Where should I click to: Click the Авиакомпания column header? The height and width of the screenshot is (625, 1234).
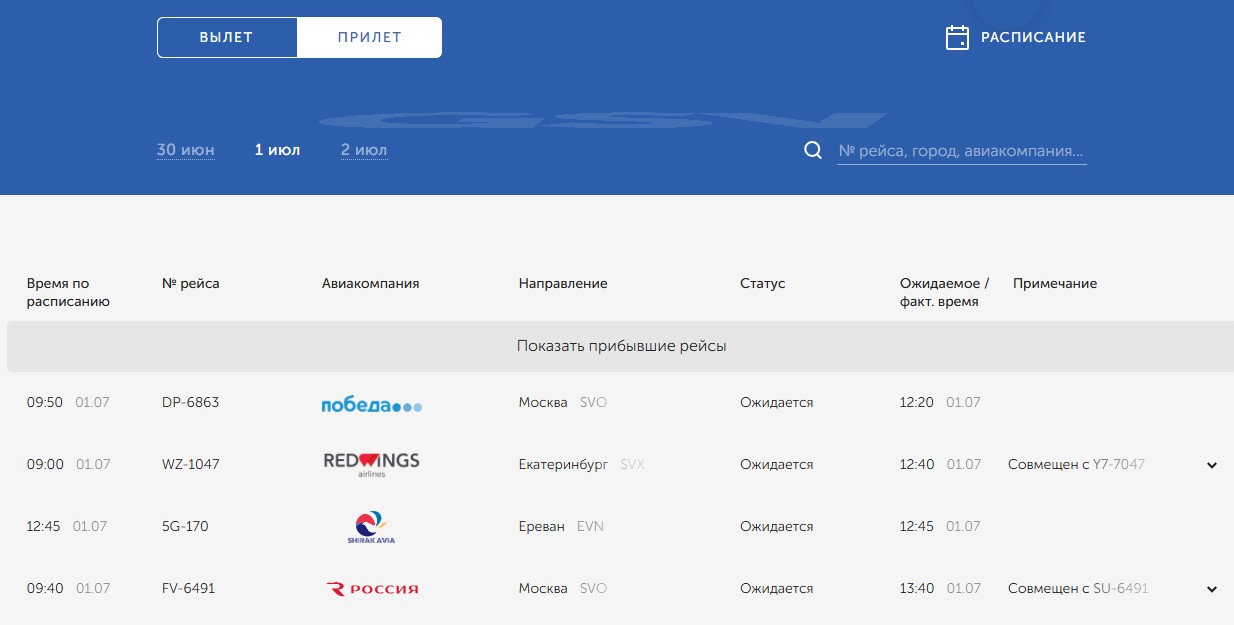(x=370, y=283)
